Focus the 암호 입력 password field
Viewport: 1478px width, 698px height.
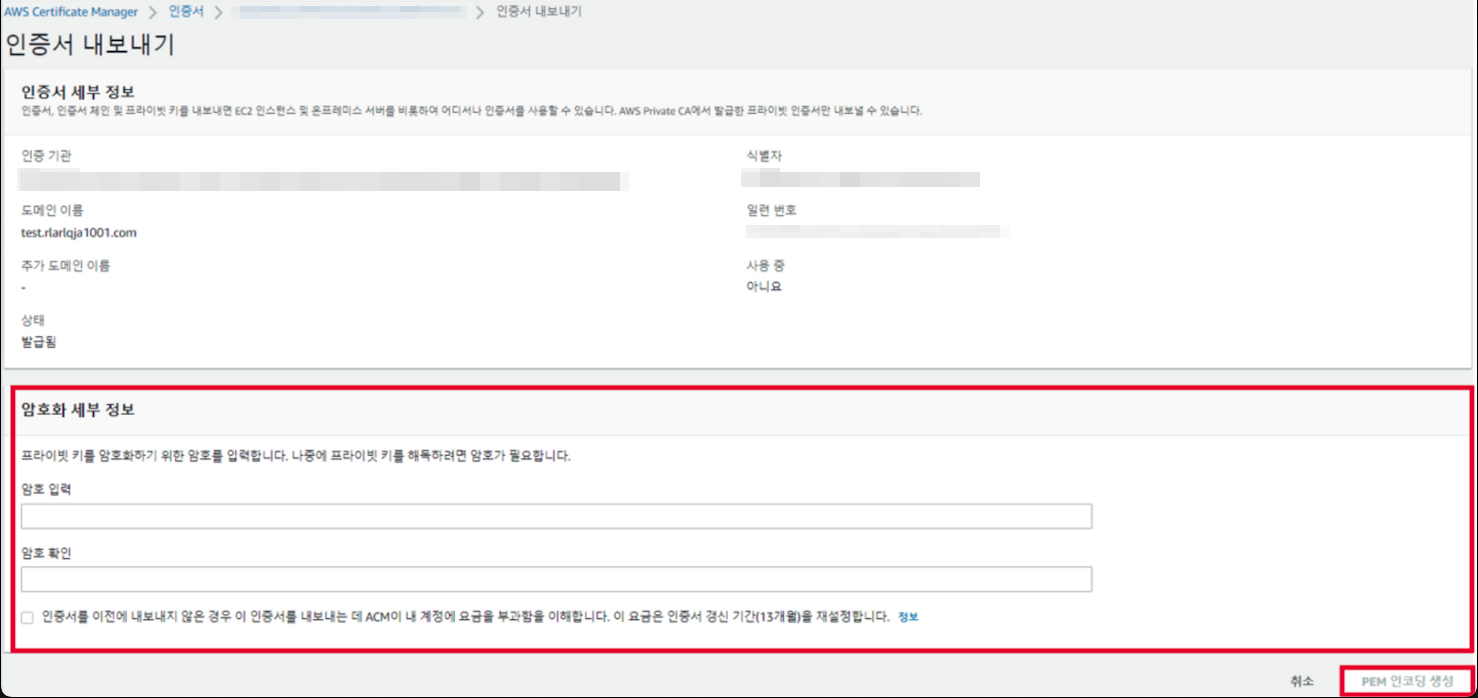556,516
